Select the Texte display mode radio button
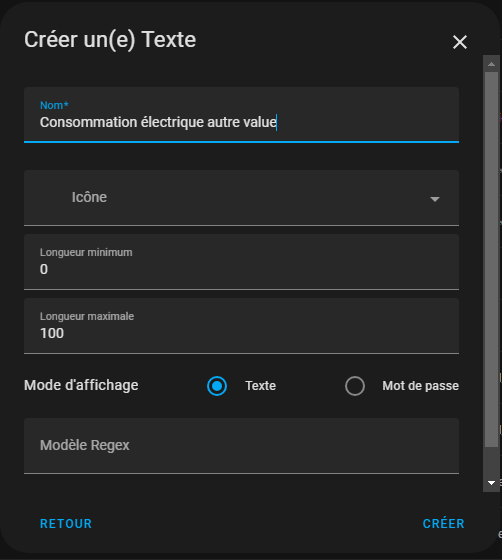The height and width of the screenshot is (560, 502). [217, 386]
